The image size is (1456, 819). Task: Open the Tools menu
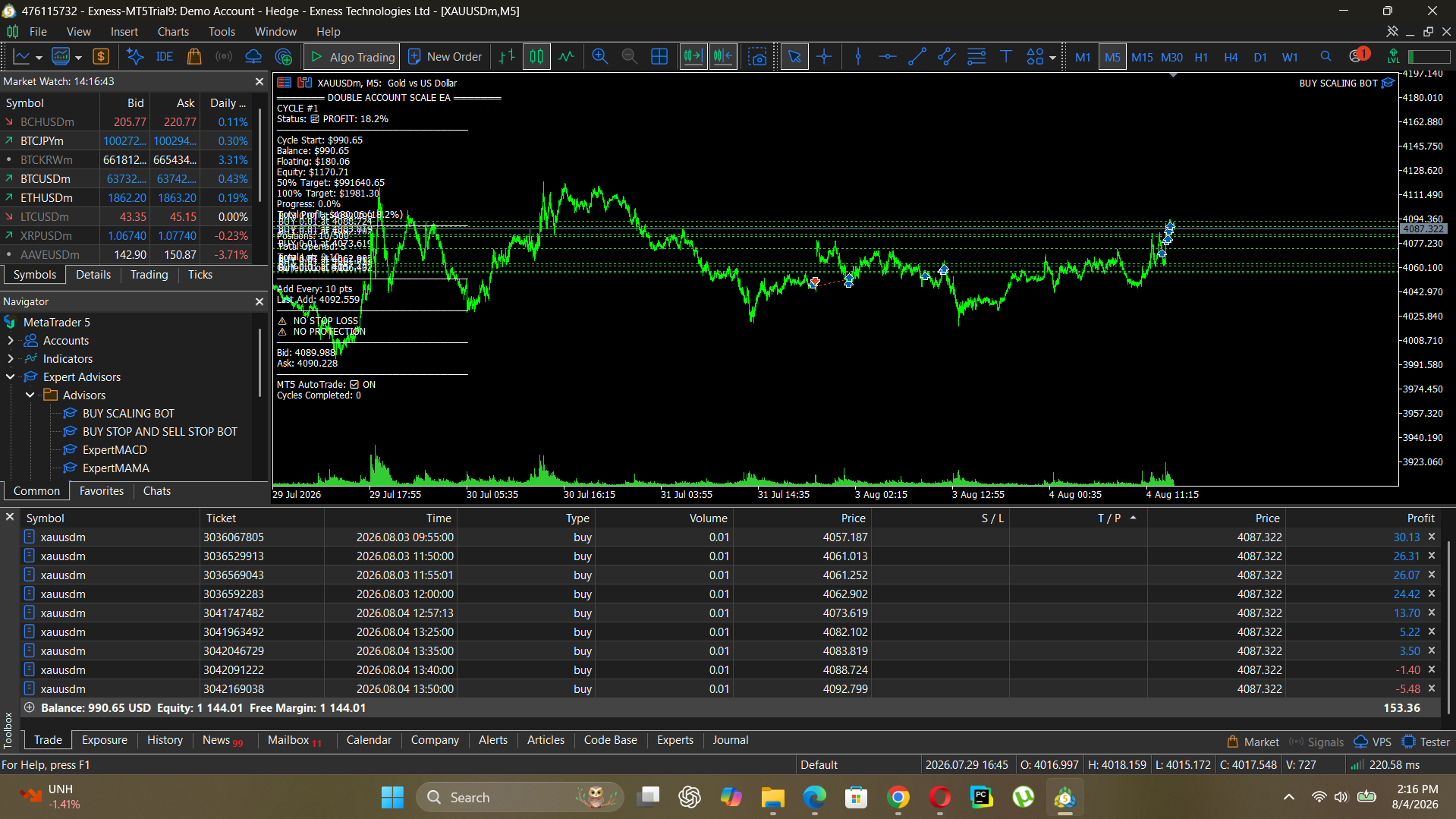(x=222, y=31)
